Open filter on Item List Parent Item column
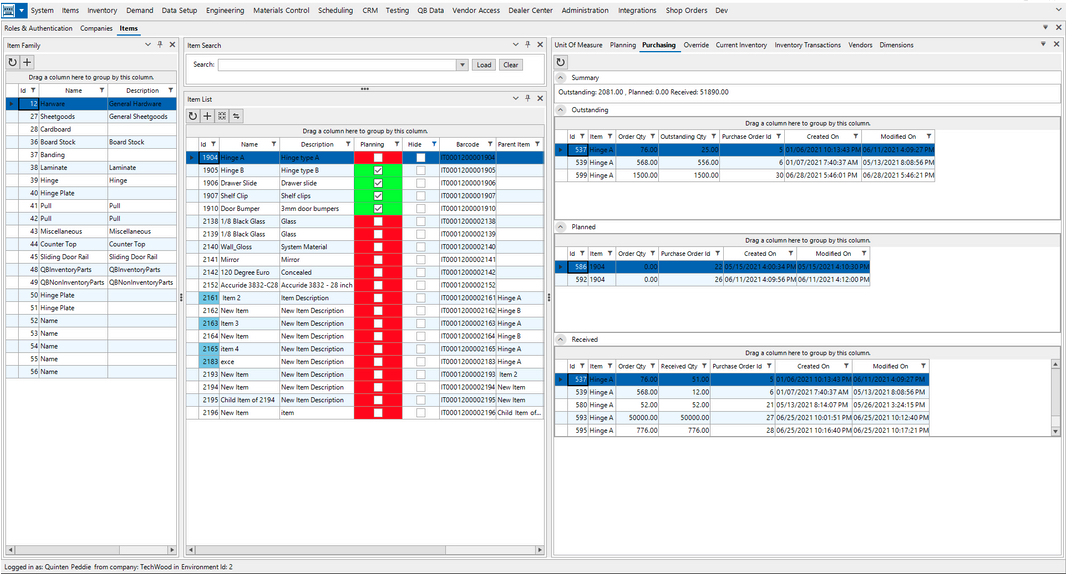 [537, 144]
